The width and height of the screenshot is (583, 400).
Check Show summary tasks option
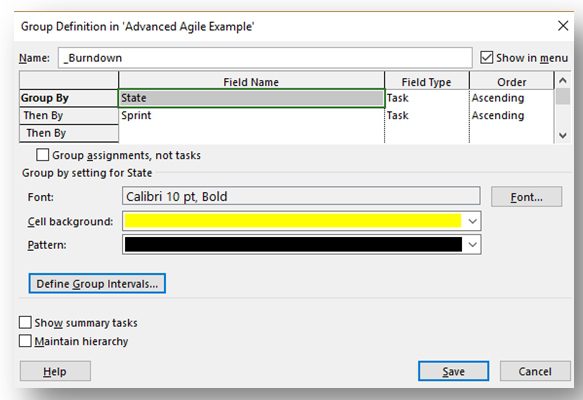tap(25, 322)
